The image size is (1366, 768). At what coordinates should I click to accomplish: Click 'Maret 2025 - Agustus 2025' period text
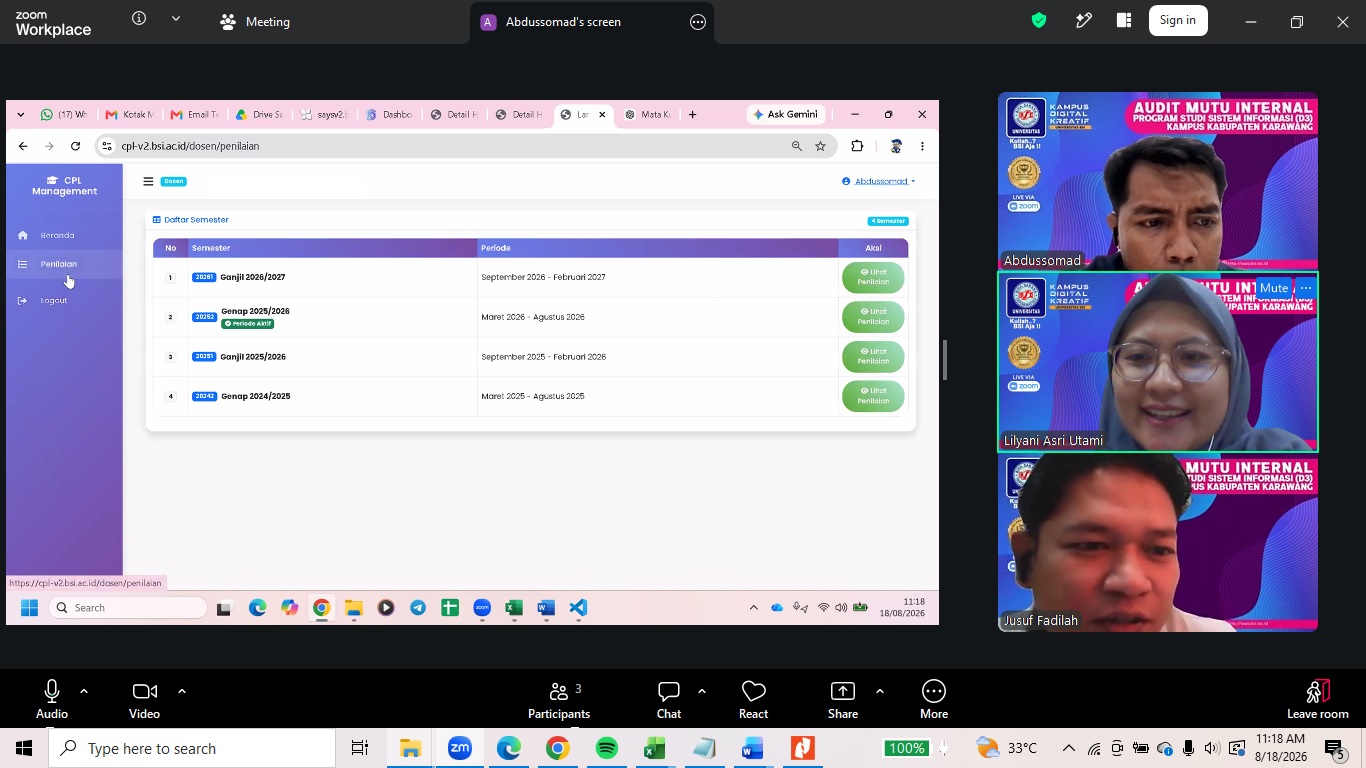(x=533, y=396)
